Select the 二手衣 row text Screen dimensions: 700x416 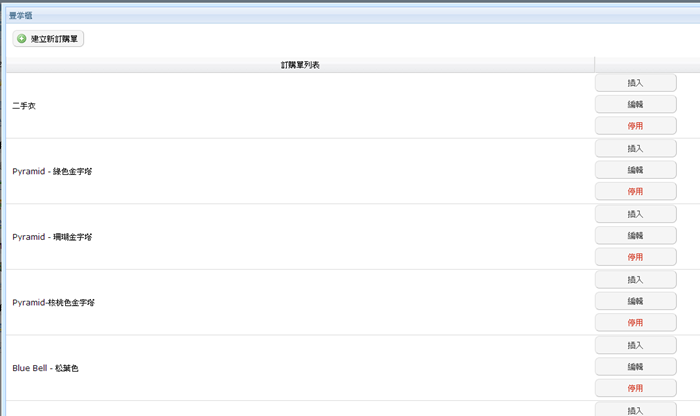24,106
